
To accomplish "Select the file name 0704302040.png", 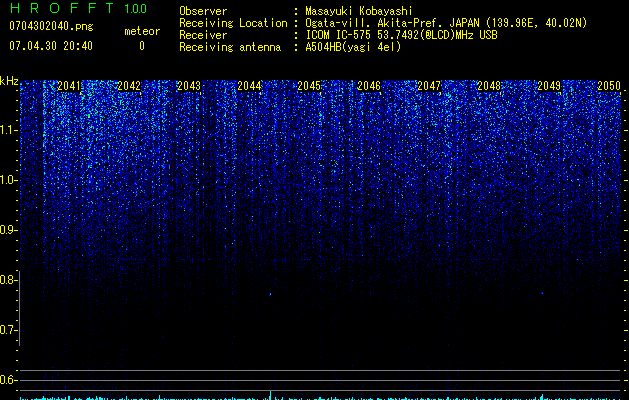I will tap(51, 26).
